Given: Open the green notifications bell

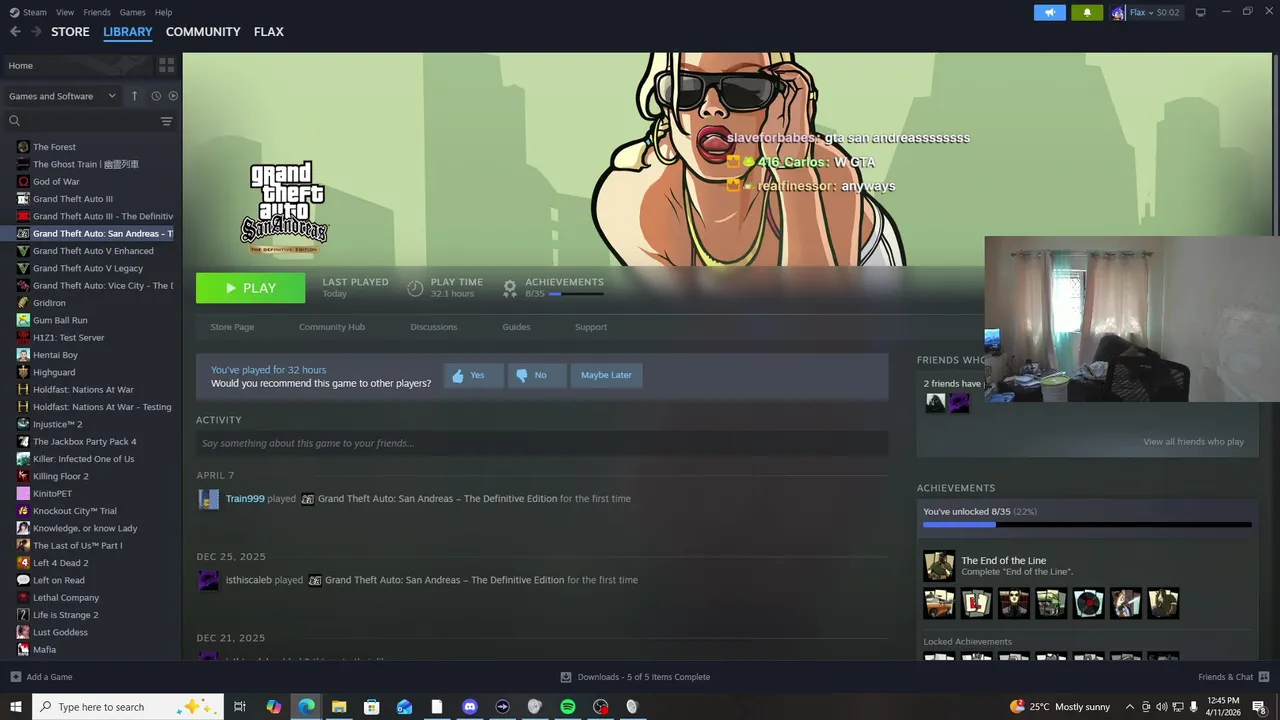Looking at the screenshot, I should point(1087,12).
